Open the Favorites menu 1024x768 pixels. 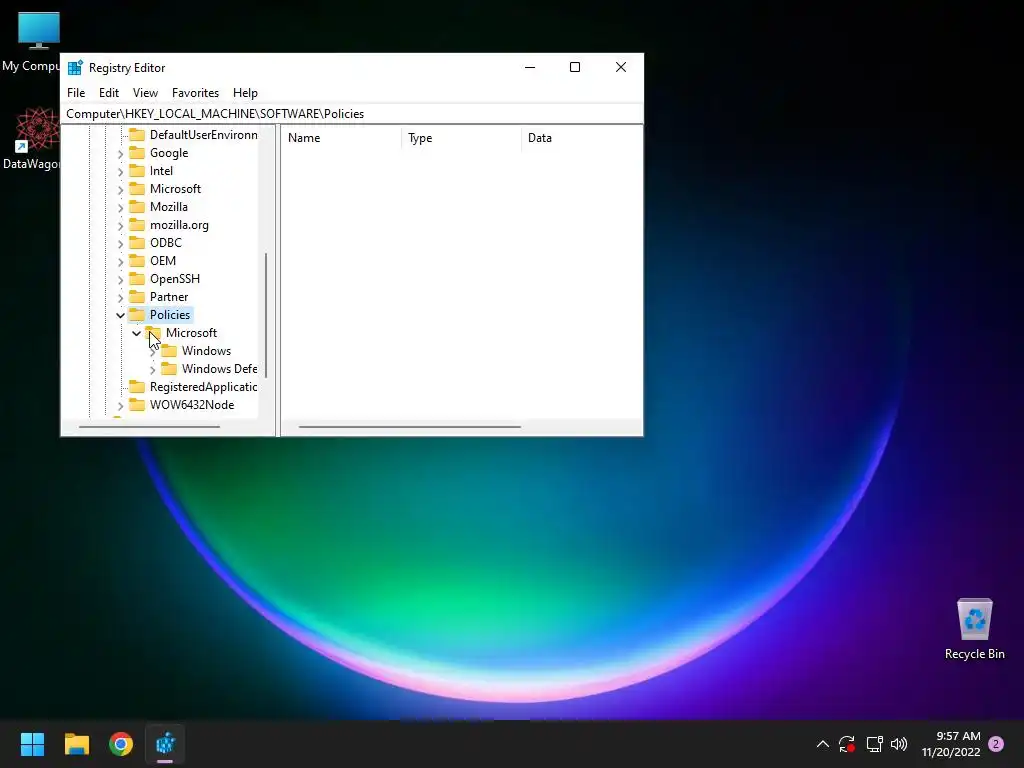coord(195,93)
